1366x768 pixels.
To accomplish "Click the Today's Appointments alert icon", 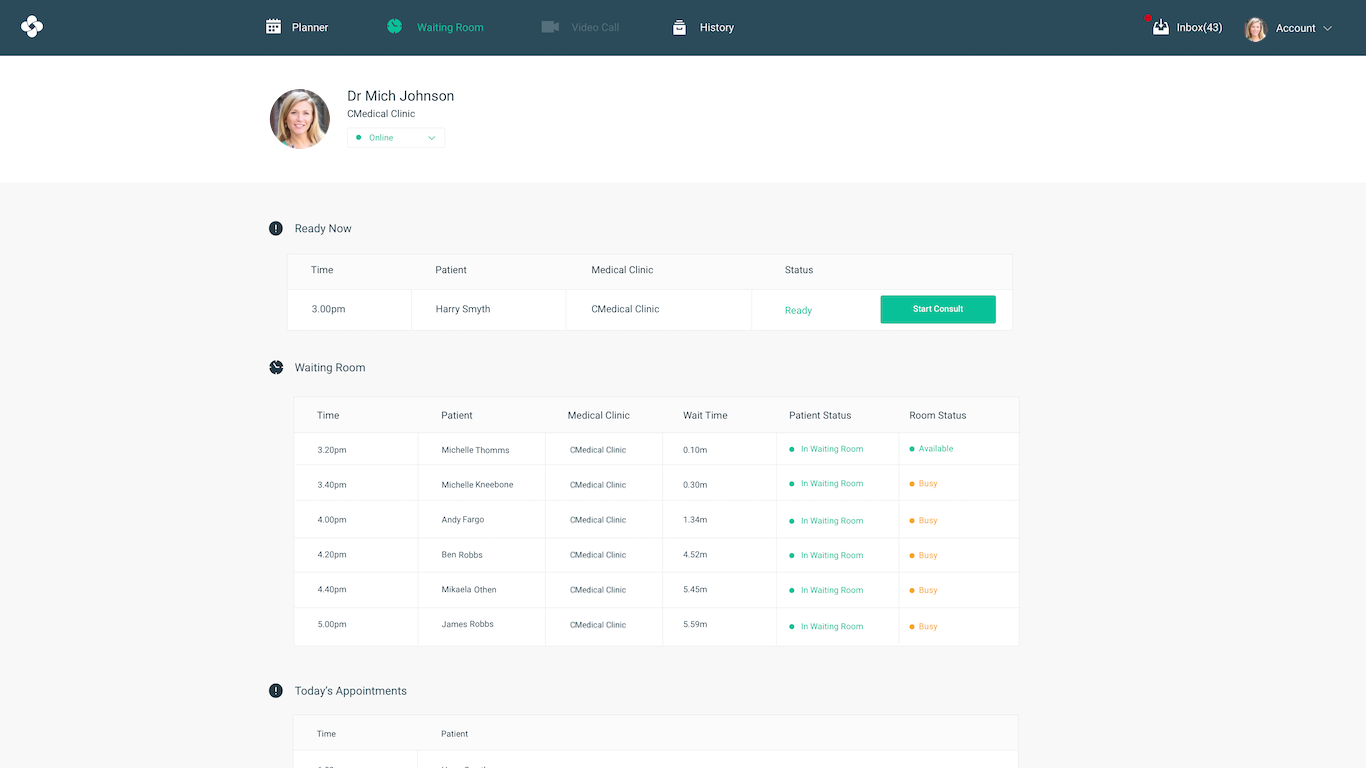I will tap(276, 690).
